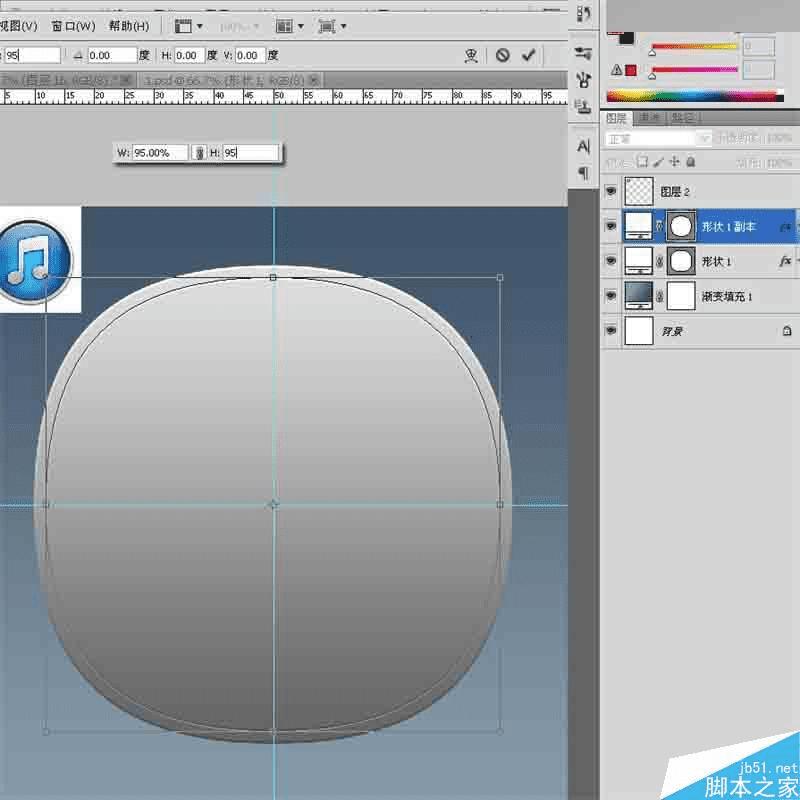Click the rotation angle input field
800x800 pixels.
[112, 55]
